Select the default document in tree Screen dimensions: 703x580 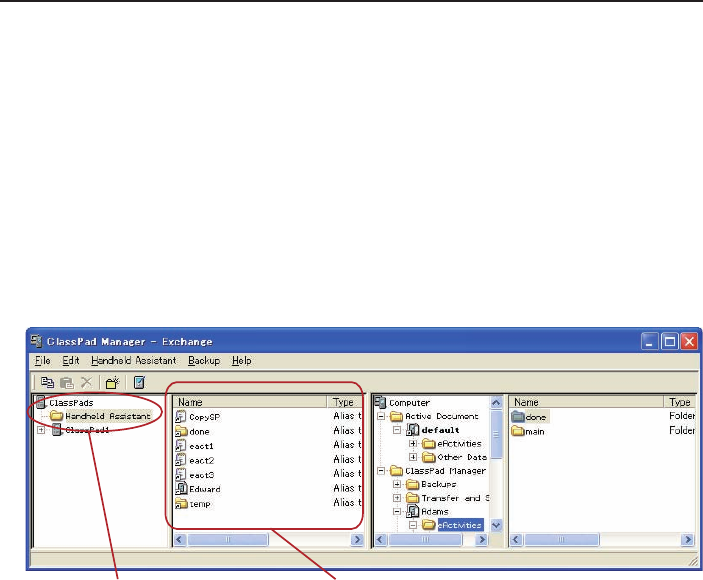click(x=440, y=430)
